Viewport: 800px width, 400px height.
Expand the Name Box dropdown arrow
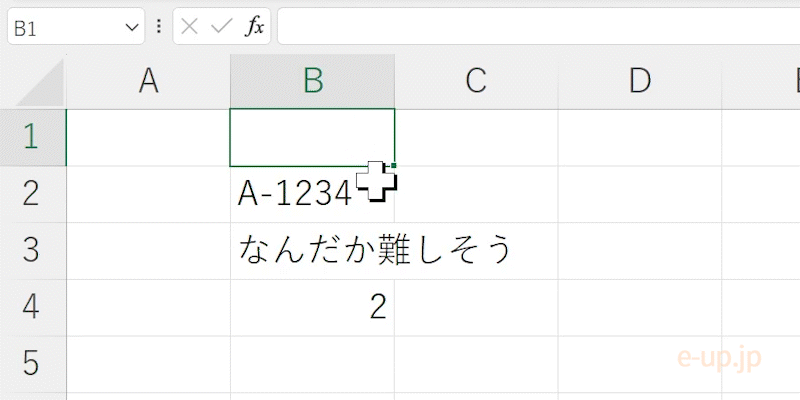(132, 27)
